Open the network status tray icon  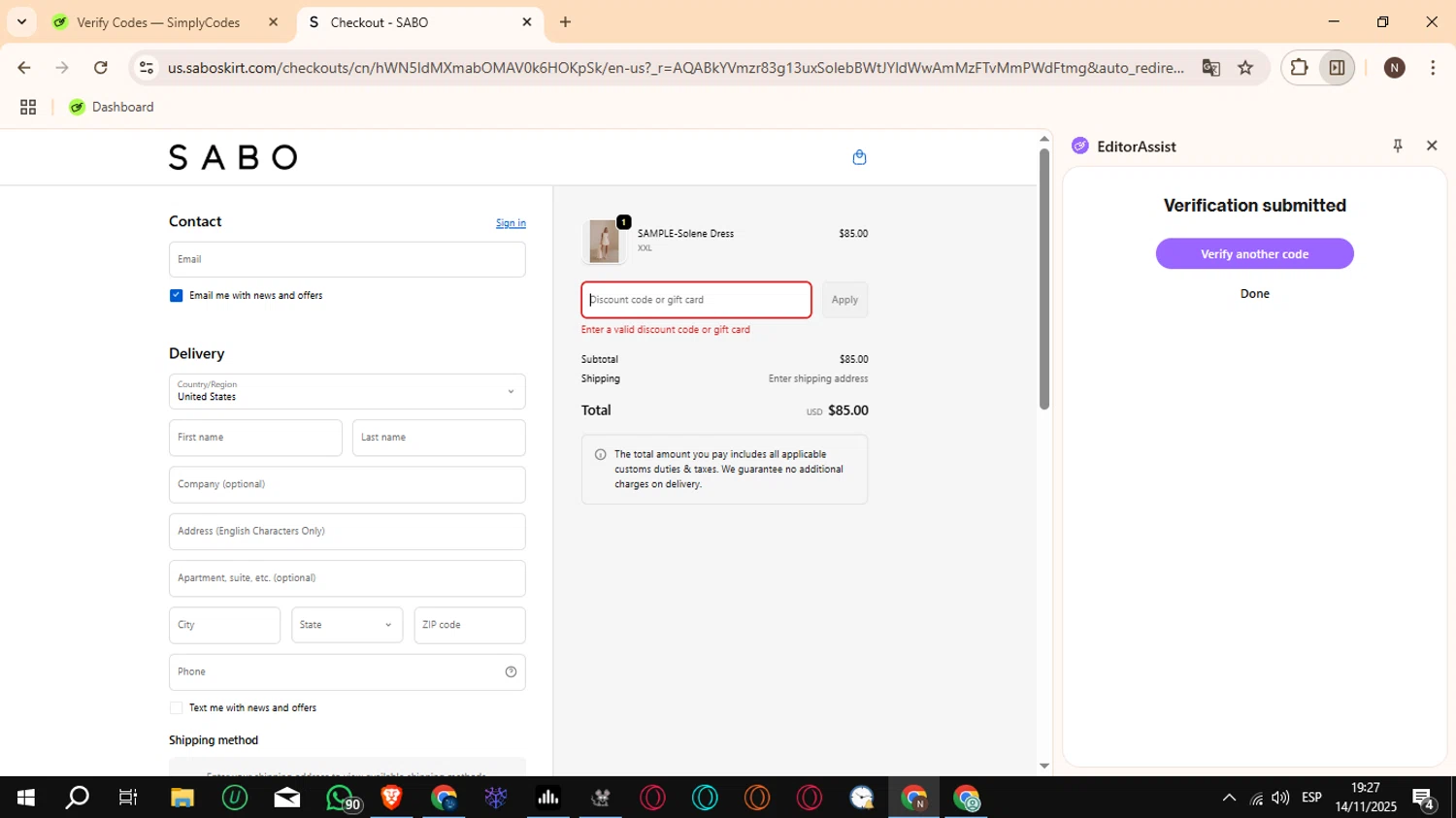coord(1256,798)
